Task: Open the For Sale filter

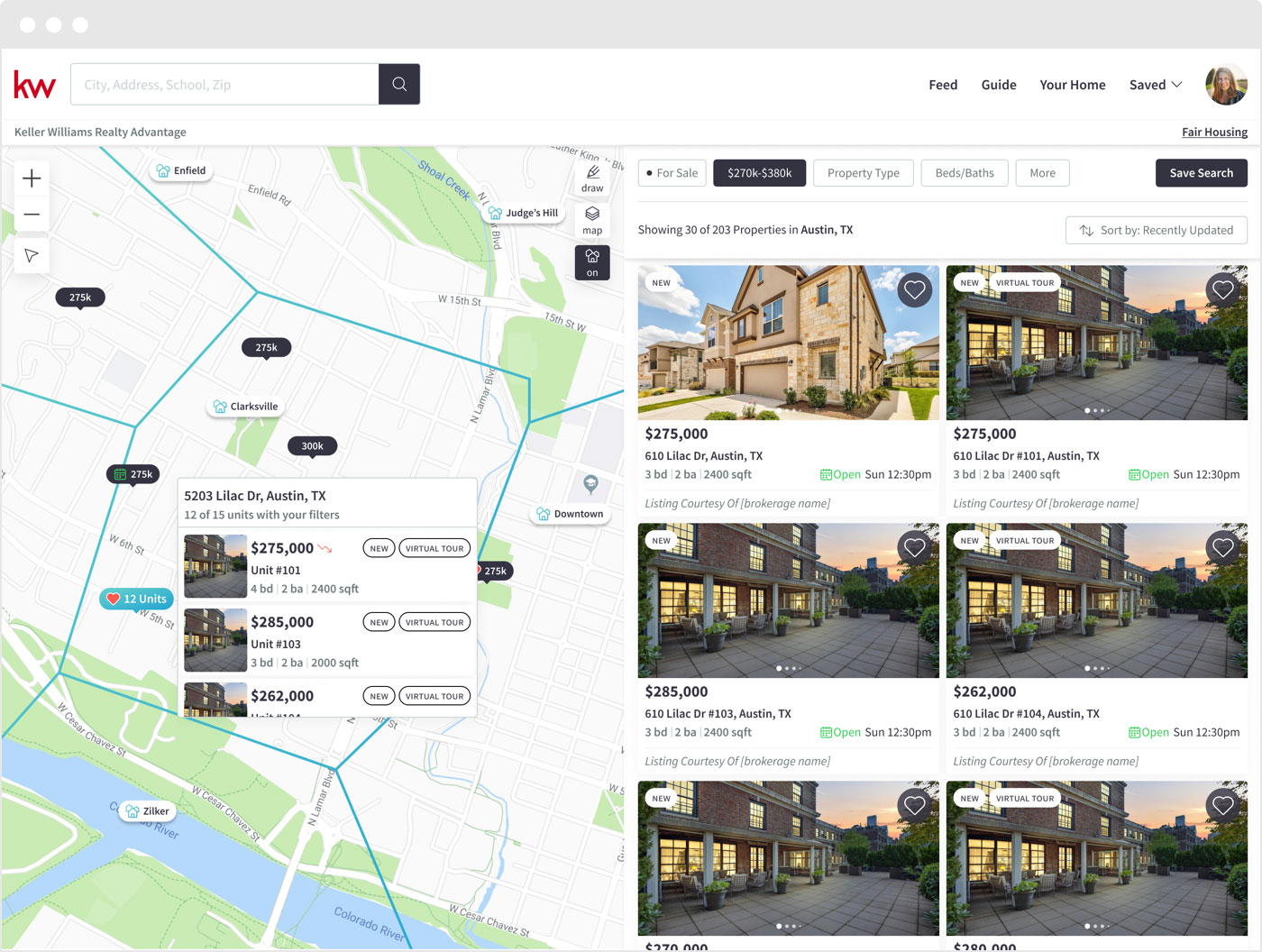Action: tap(672, 173)
